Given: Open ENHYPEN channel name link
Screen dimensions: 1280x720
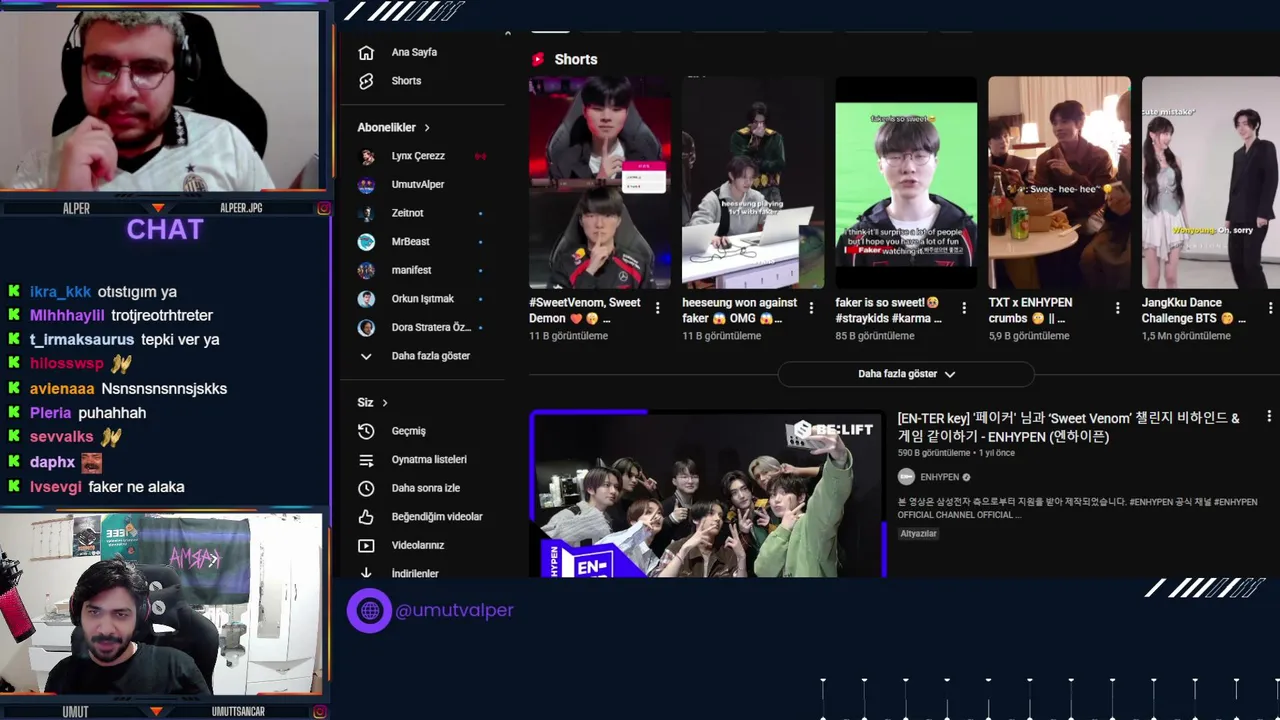Looking at the screenshot, I should [x=939, y=478].
